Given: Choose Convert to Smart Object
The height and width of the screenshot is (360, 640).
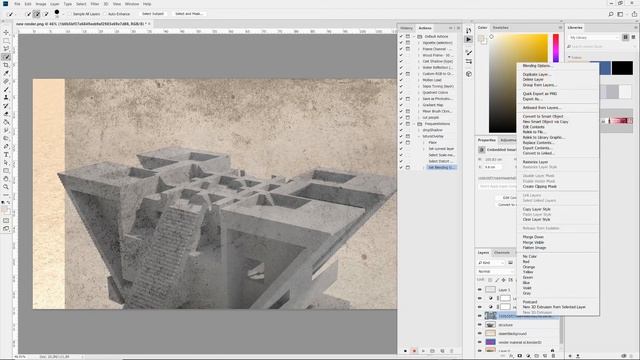Looking at the screenshot, I should [x=543, y=116].
